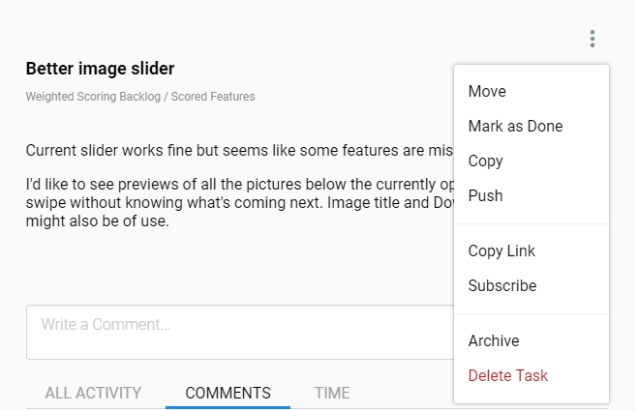The height and width of the screenshot is (410, 635).
Task: Click the red Delete Task option
Action: click(507, 375)
